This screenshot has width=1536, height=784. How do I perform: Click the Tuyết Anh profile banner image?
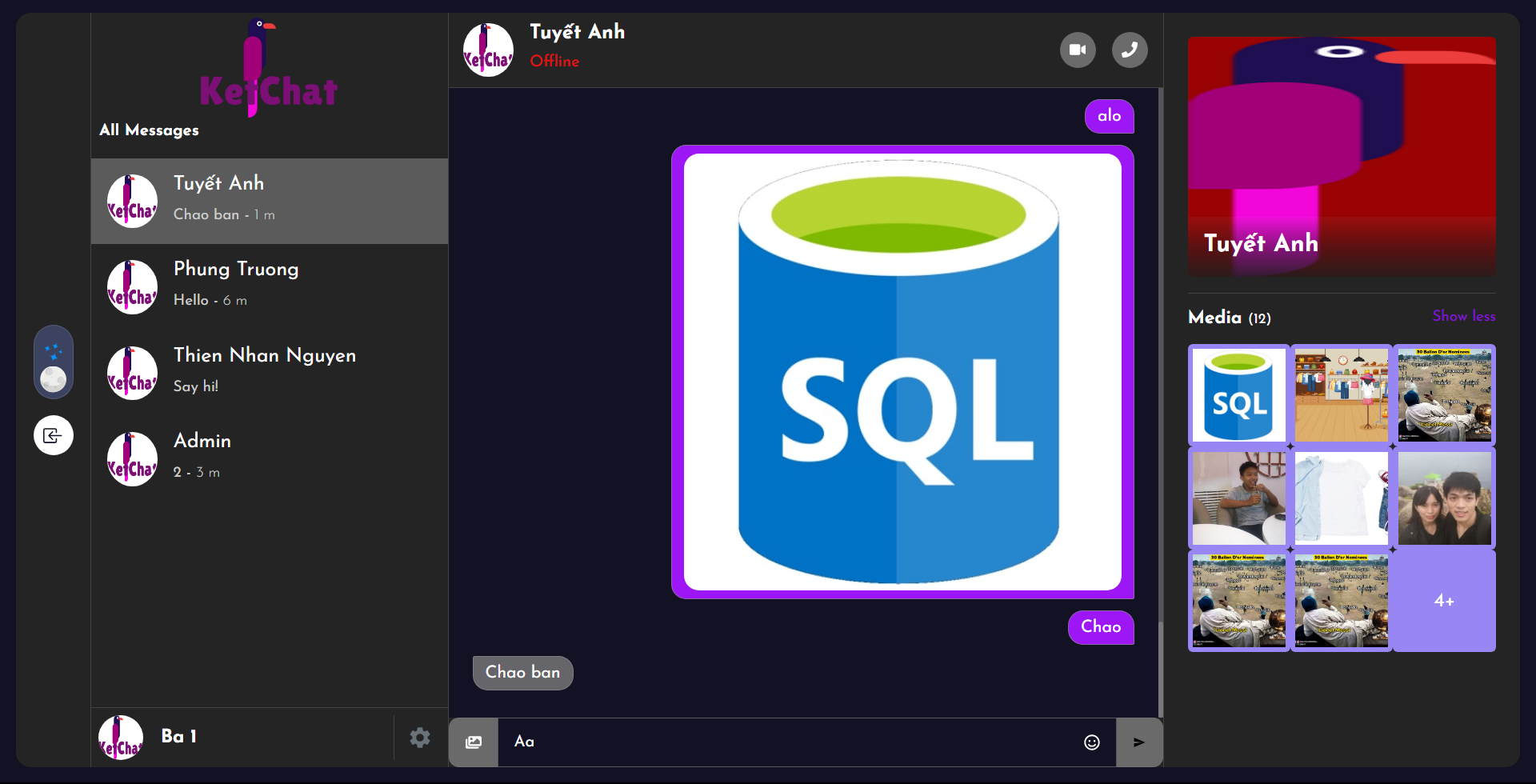click(1342, 157)
